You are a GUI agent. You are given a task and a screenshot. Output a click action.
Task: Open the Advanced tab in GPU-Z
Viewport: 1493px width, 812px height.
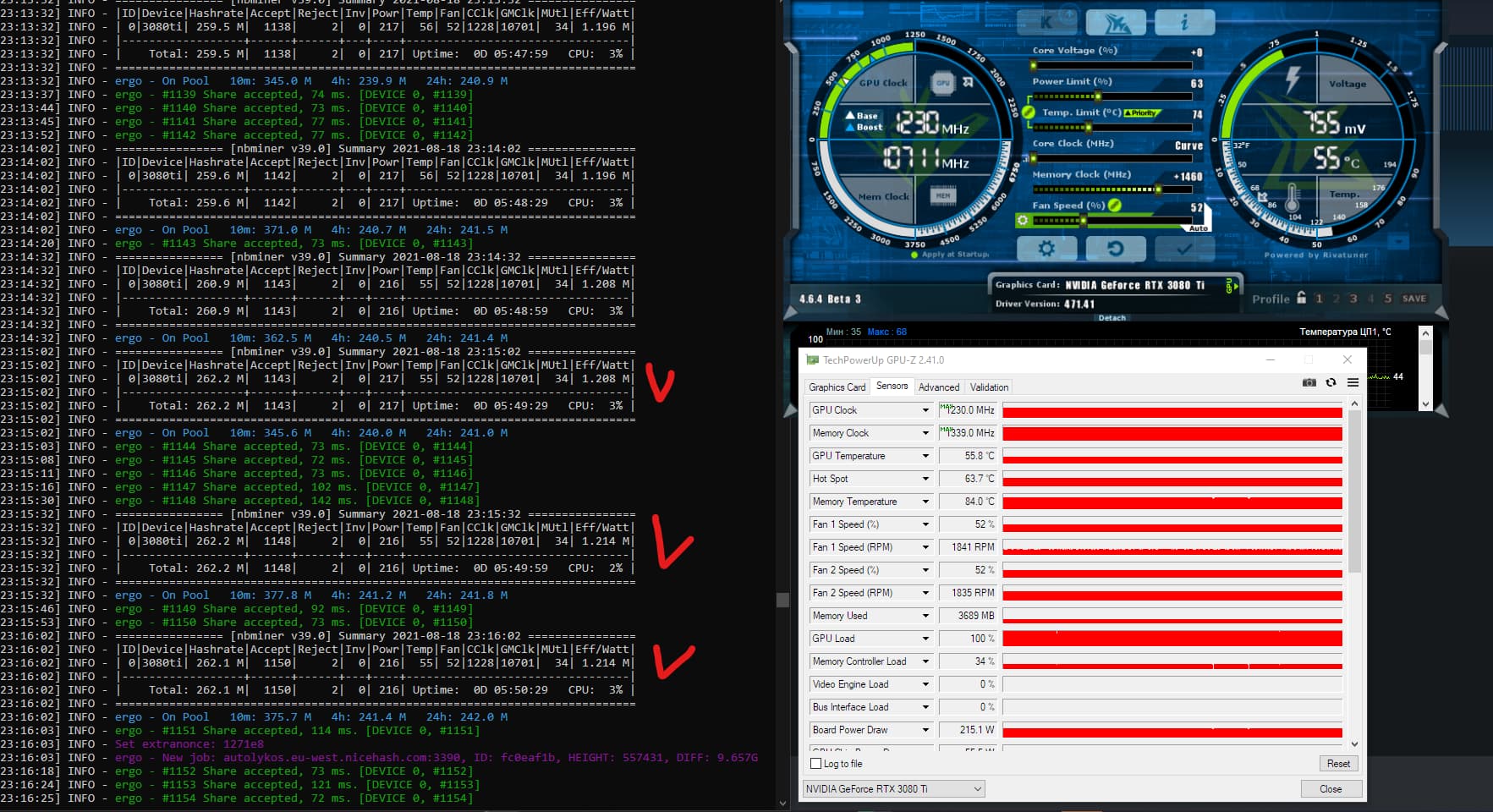coord(939,387)
